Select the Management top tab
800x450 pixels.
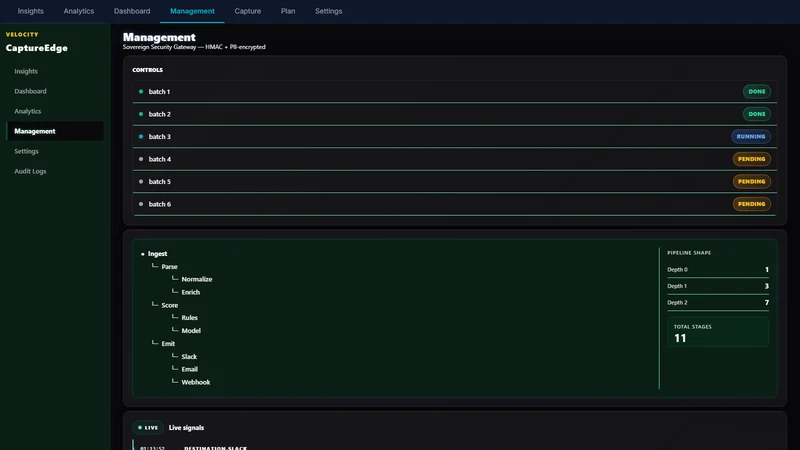pos(192,11)
